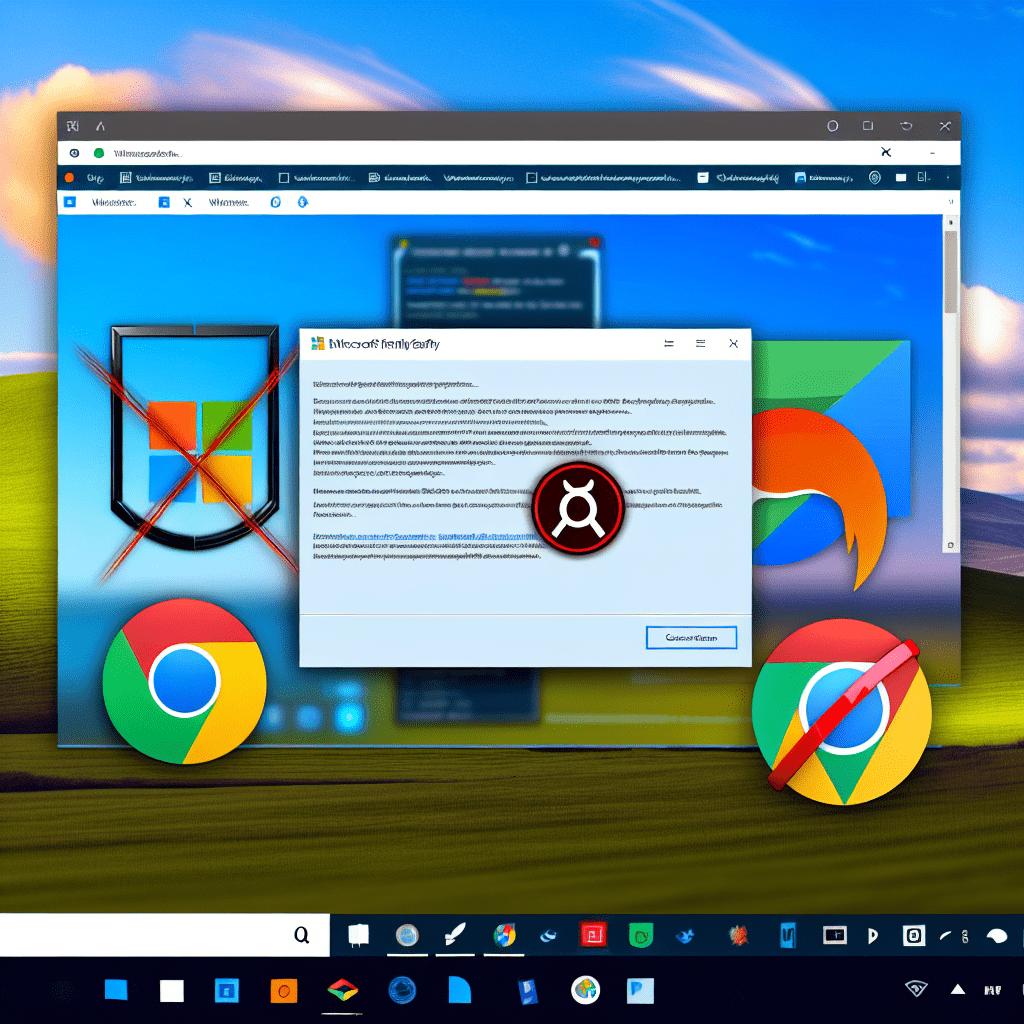The height and width of the screenshot is (1024, 1024).
Task: Expand hidden system tray icons with up arrow
Action: coord(957,989)
